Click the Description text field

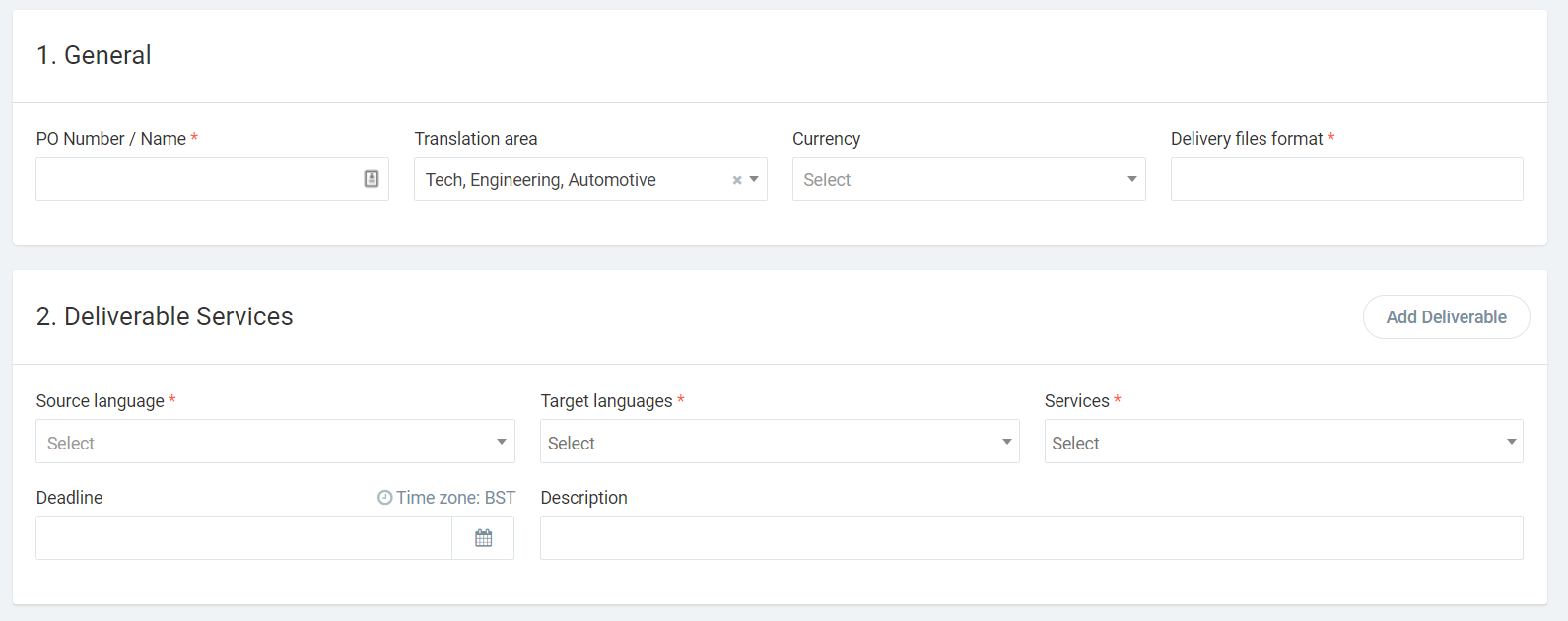pos(1031,538)
